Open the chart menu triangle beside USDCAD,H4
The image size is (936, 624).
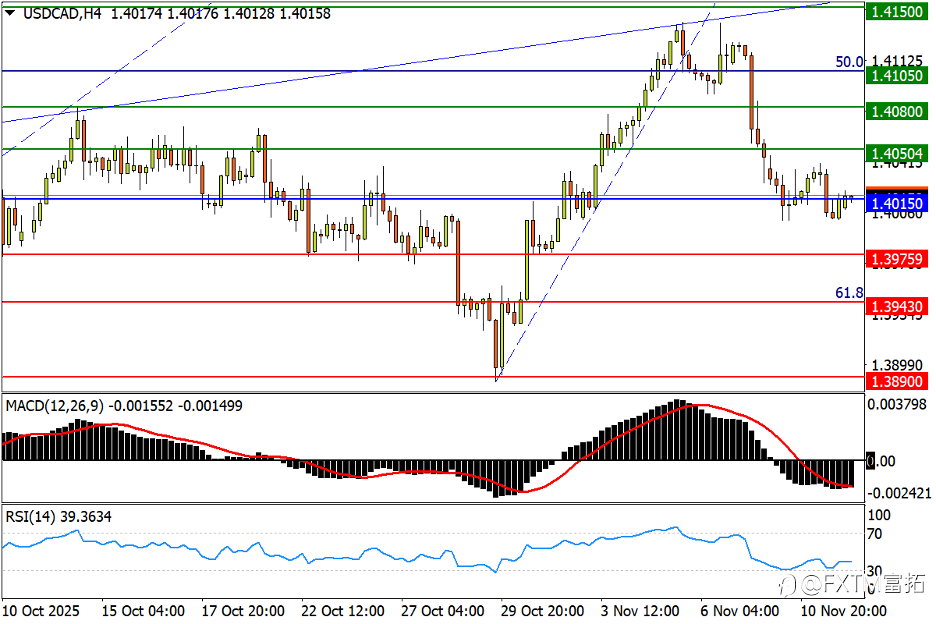point(10,13)
